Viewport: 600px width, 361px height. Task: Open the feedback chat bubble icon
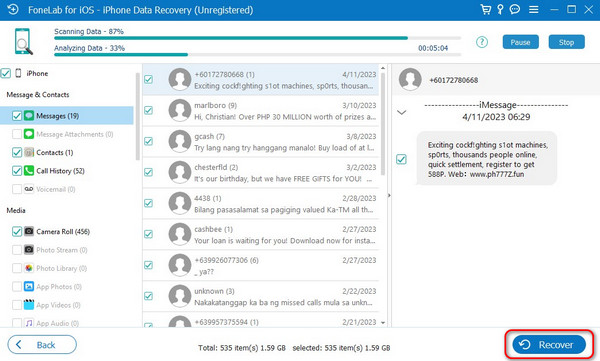(x=515, y=9)
